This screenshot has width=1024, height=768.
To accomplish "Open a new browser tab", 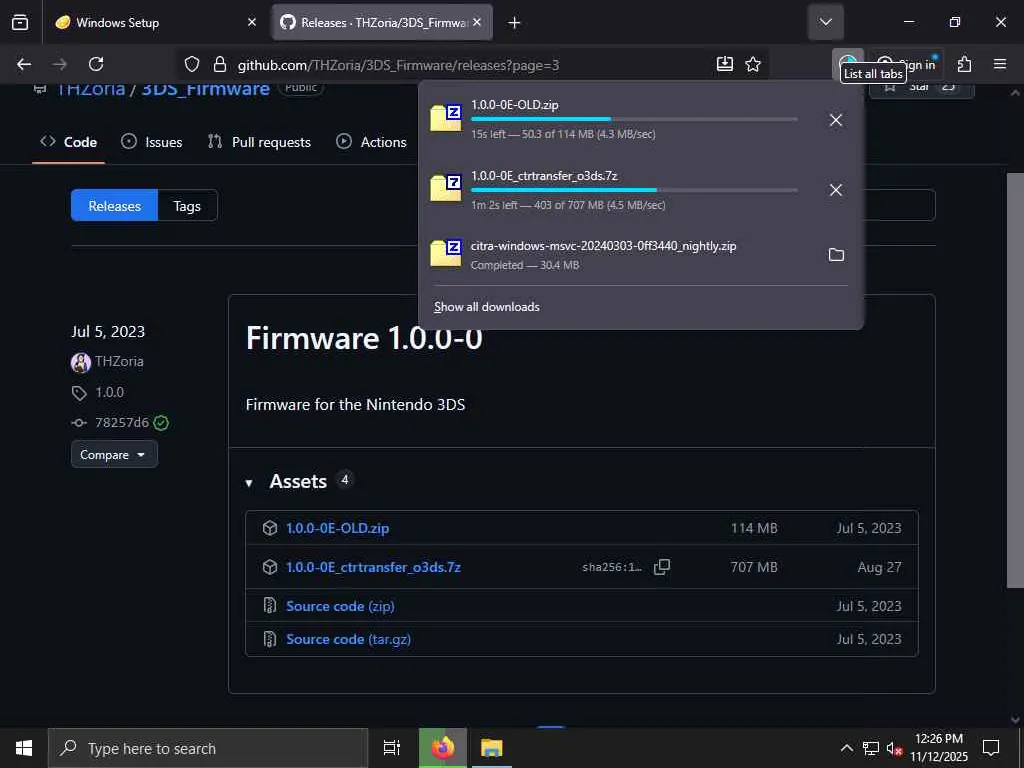I will (514, 23).
